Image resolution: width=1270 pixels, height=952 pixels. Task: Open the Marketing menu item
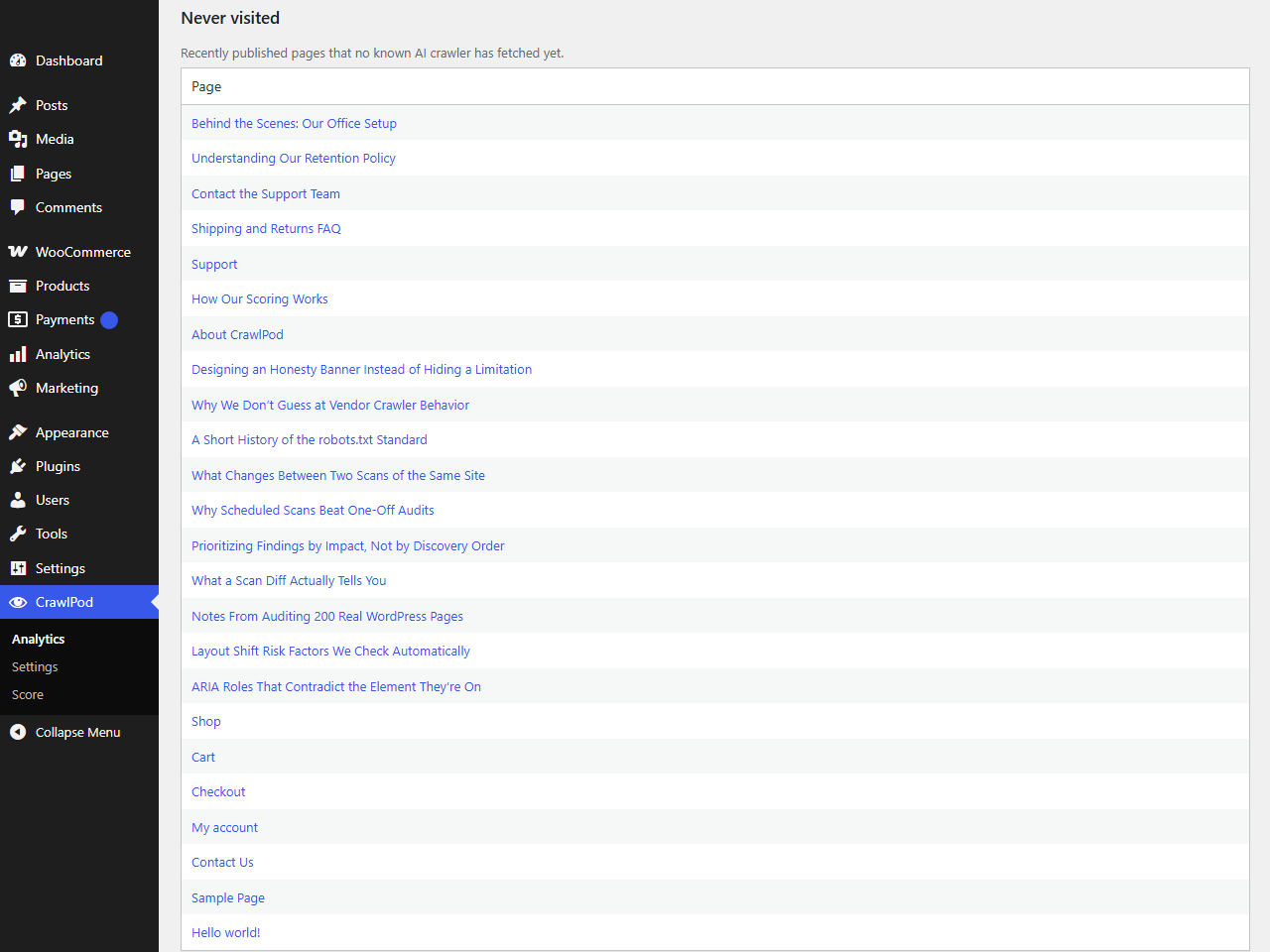(79, 388)
